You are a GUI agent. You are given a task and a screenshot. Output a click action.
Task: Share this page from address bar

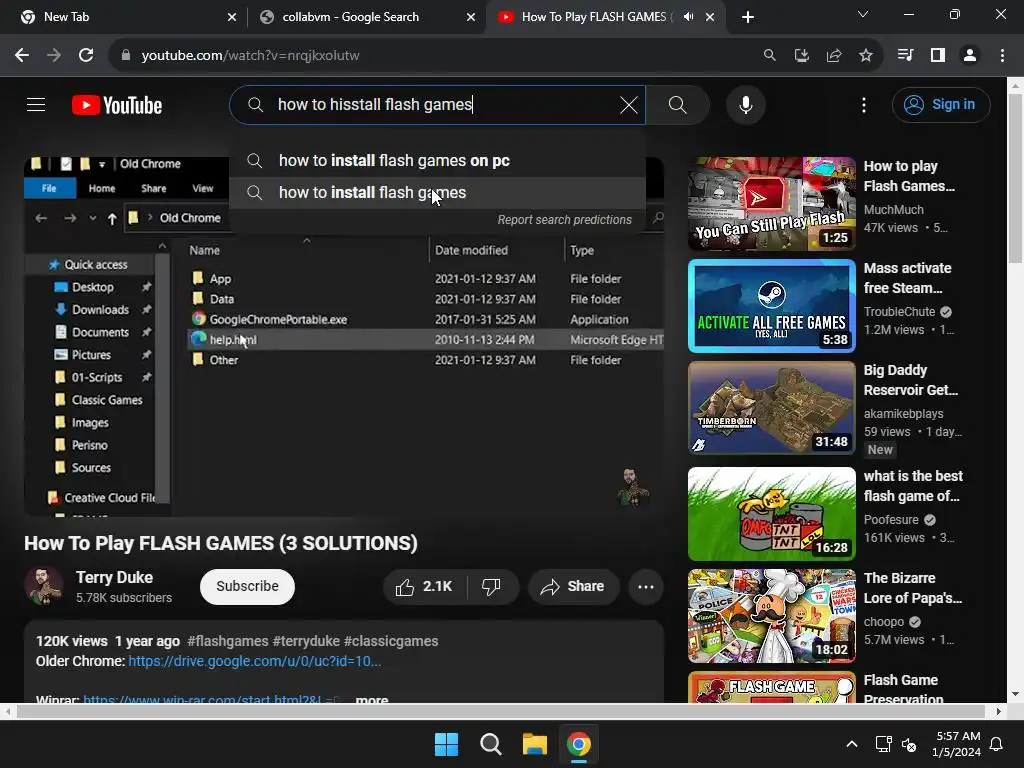click(x=834, y=56)
